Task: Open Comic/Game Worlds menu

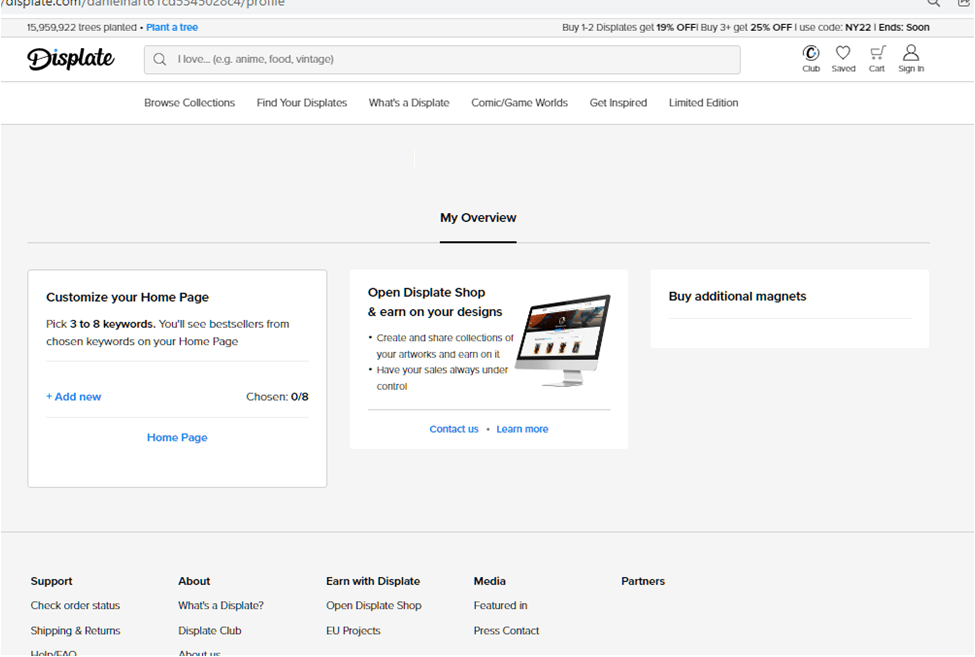Action: click(519, 103)
